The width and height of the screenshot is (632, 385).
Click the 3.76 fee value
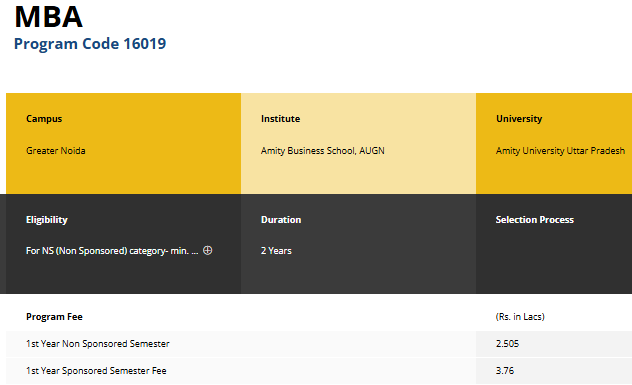pos(505,371)
